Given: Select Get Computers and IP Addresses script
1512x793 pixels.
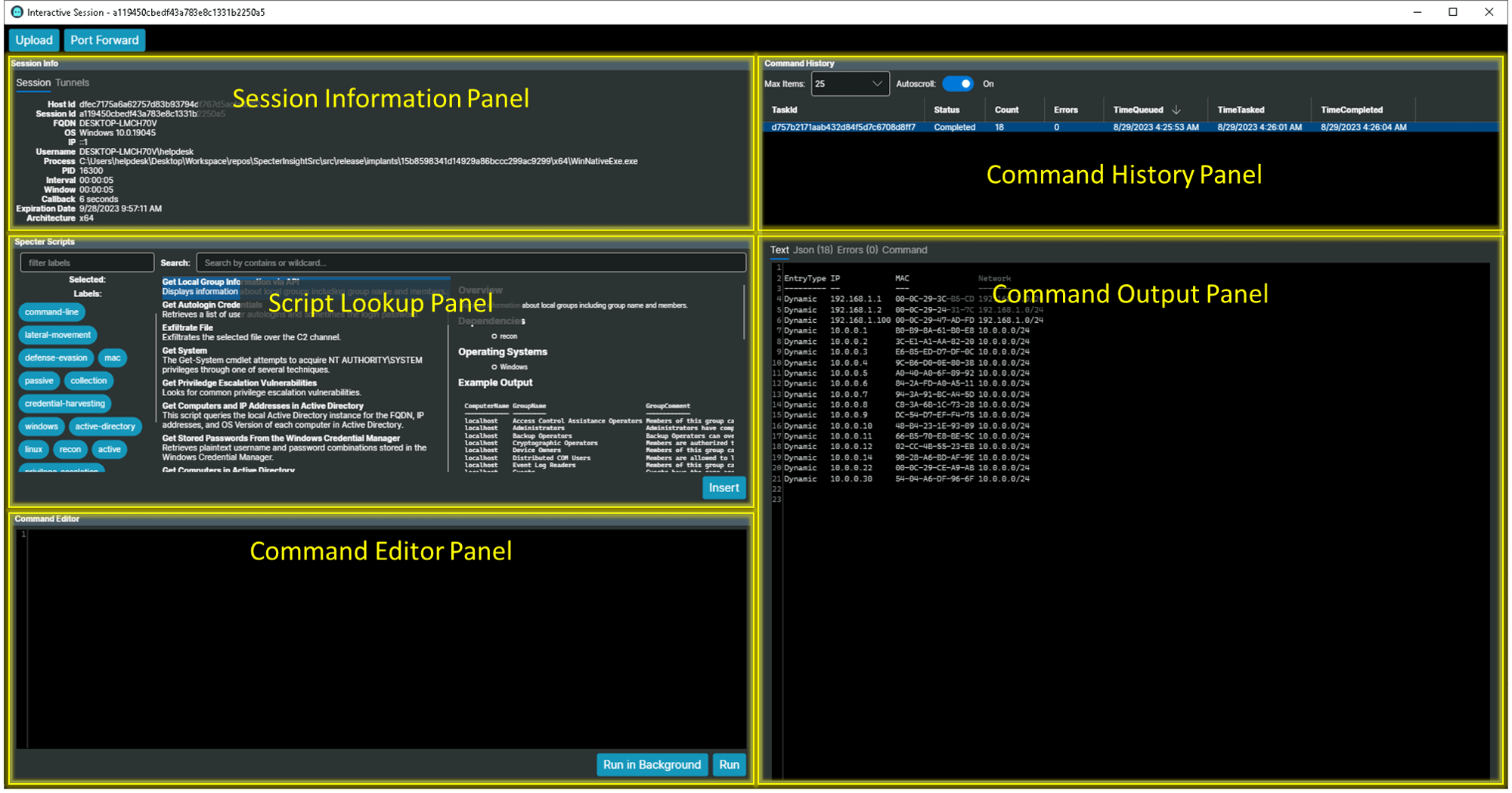Looking at the screenshot, I should tap(305, 416).
